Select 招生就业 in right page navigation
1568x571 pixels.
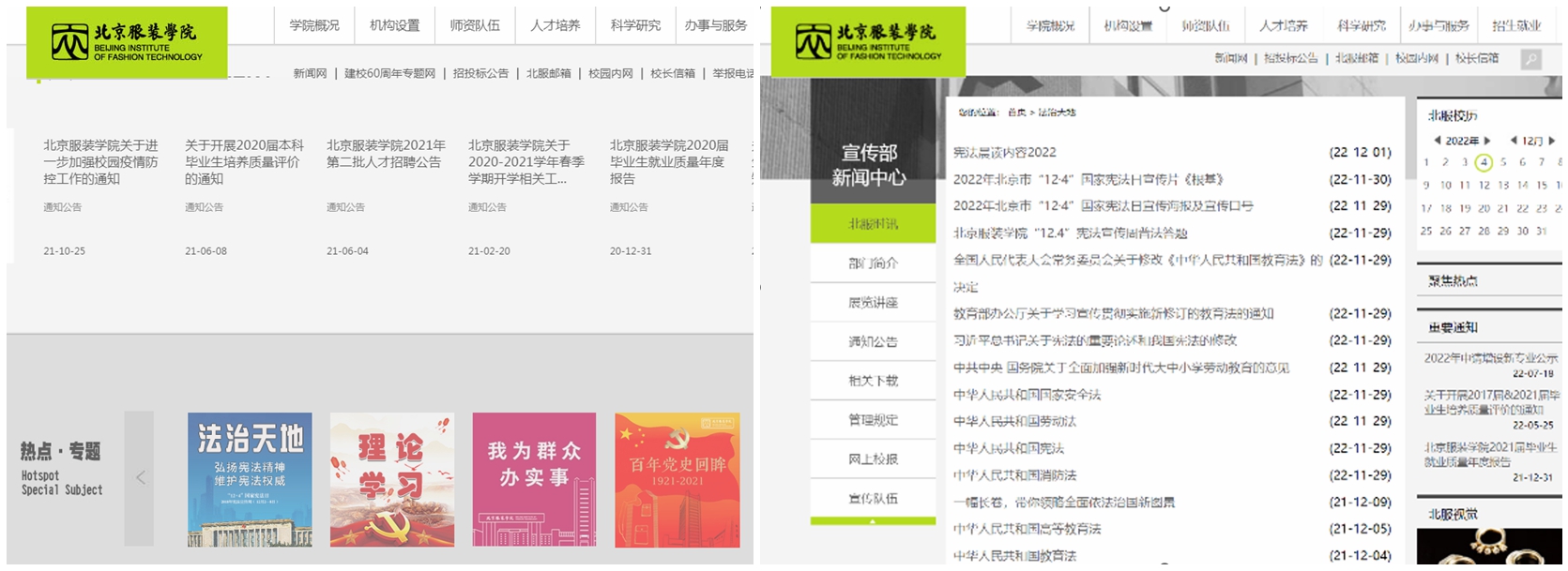(x=1516, y=25)
